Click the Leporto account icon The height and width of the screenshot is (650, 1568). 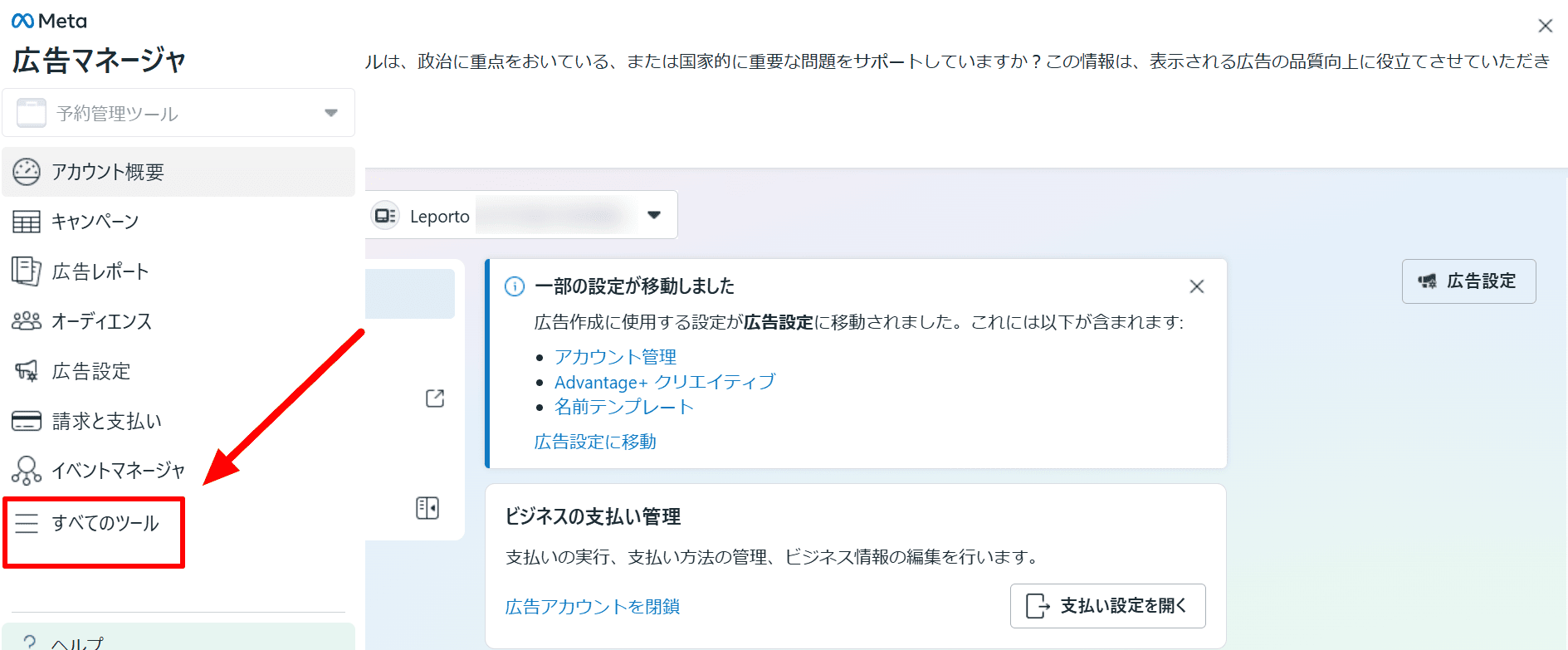[x=385, y=216]
